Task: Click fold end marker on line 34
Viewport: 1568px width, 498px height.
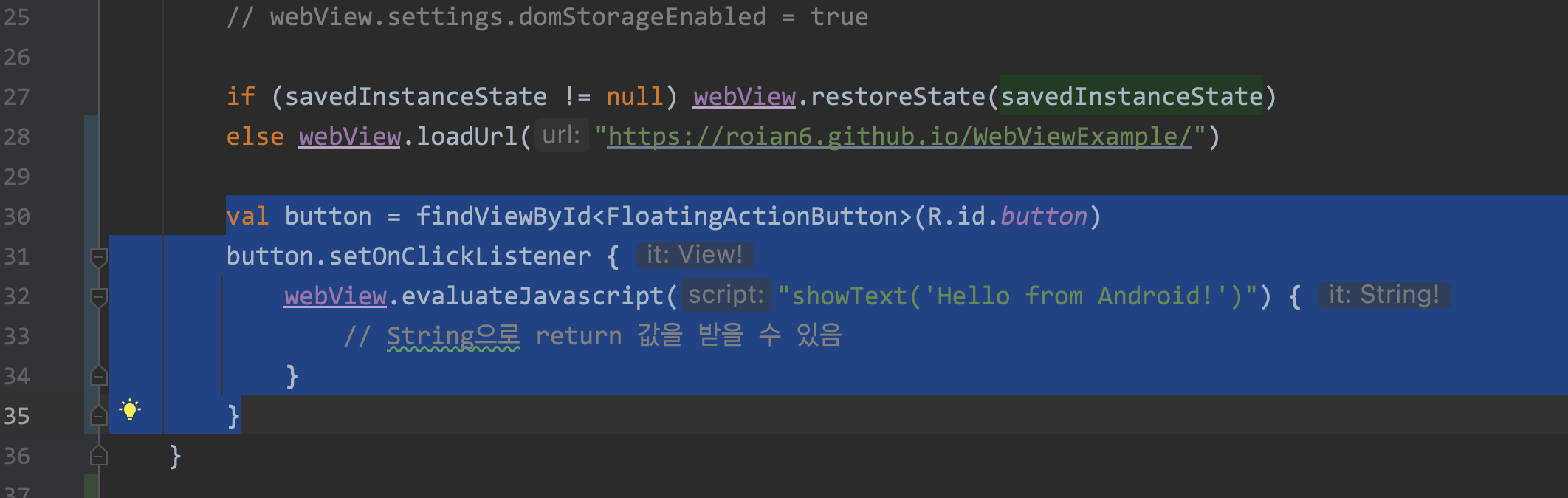Action: pyautogui.click(x=98, y=376)
